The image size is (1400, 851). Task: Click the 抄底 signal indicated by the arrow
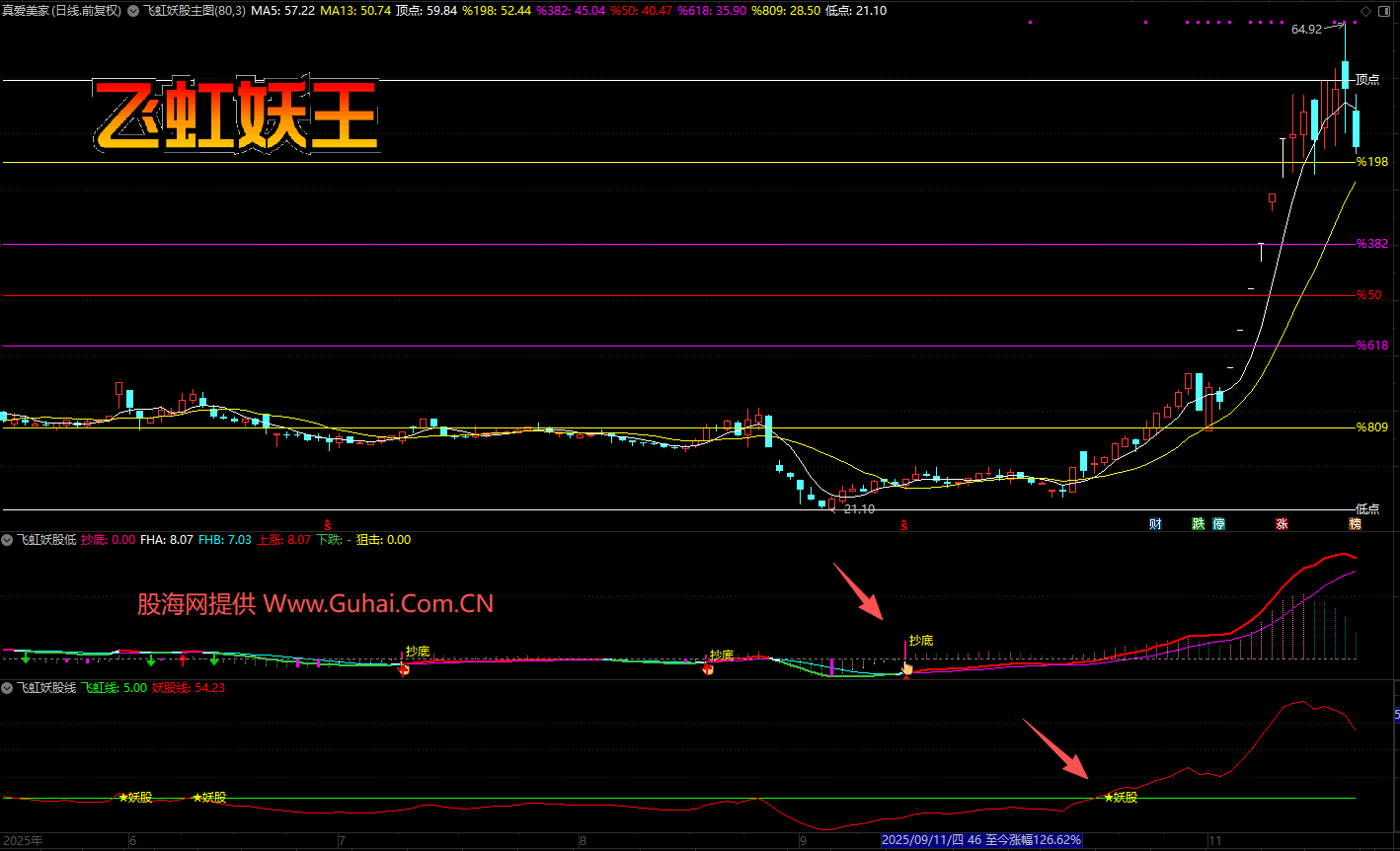point(920,640)
